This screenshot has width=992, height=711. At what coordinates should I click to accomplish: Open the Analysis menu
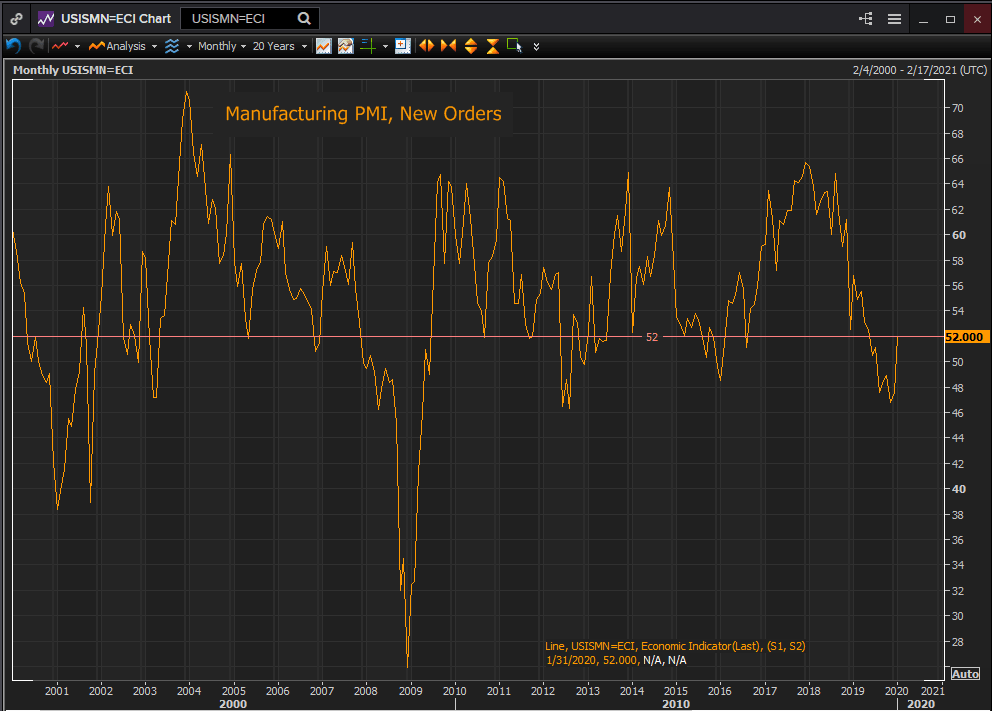[x=123, y=46]
